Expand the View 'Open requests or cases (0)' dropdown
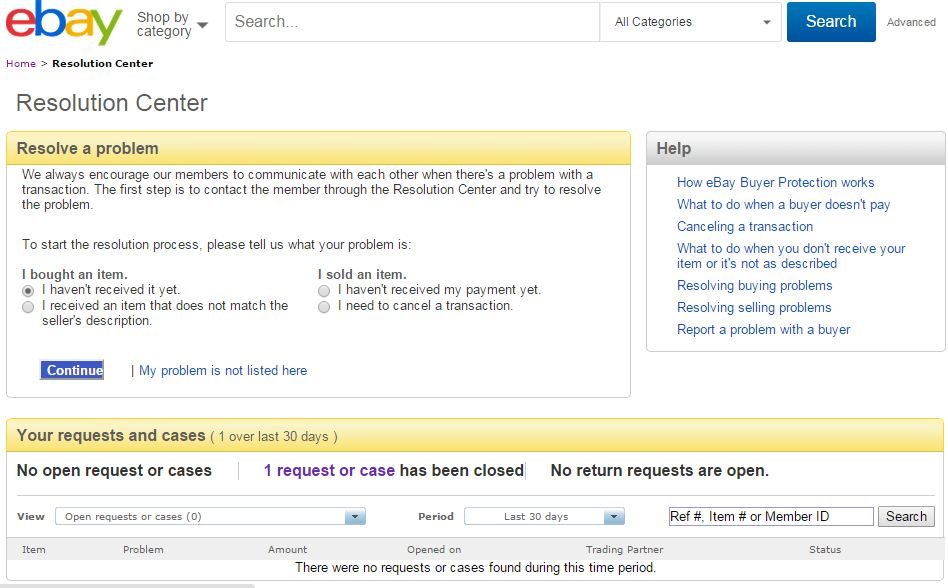The height and width of the screenshot is (588, 948). click(210, 516)
